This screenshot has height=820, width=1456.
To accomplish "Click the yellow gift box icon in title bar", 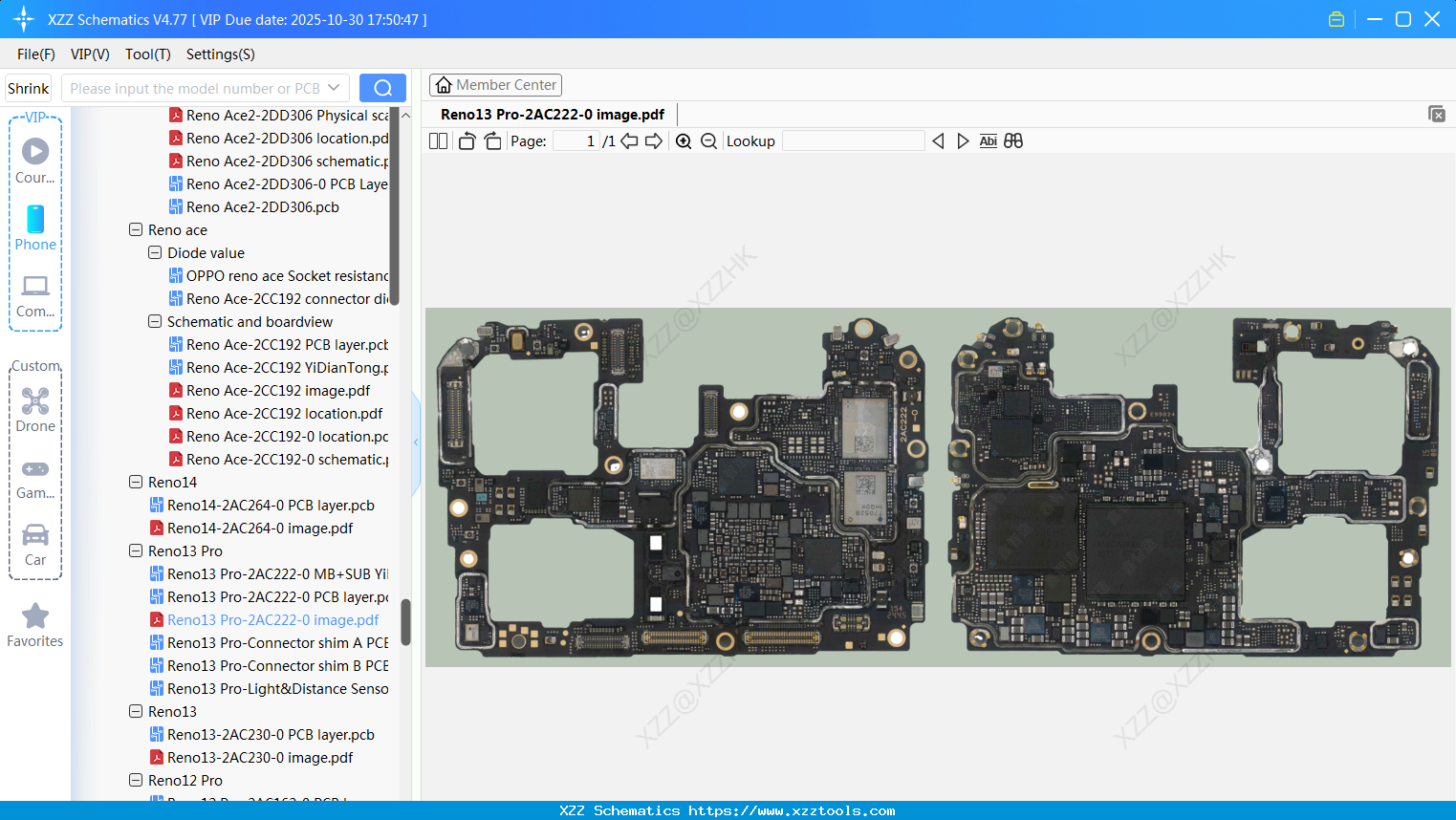I will (x=1336, y=19).
